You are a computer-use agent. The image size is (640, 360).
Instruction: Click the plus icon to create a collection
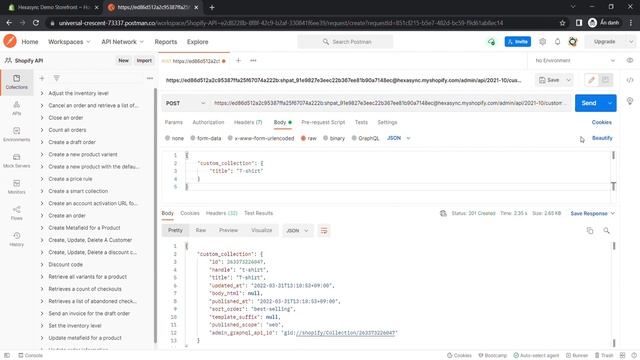pyautogui.click(x=42, y=78)
